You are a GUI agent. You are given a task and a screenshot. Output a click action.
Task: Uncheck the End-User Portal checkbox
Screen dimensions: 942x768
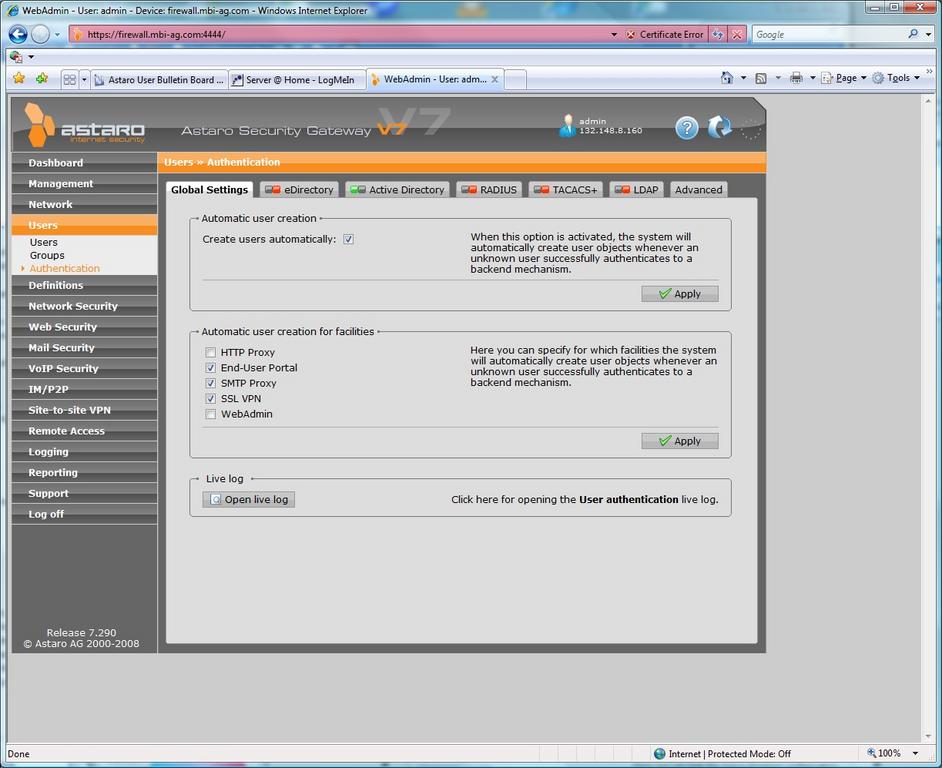[x=210, y=368]
